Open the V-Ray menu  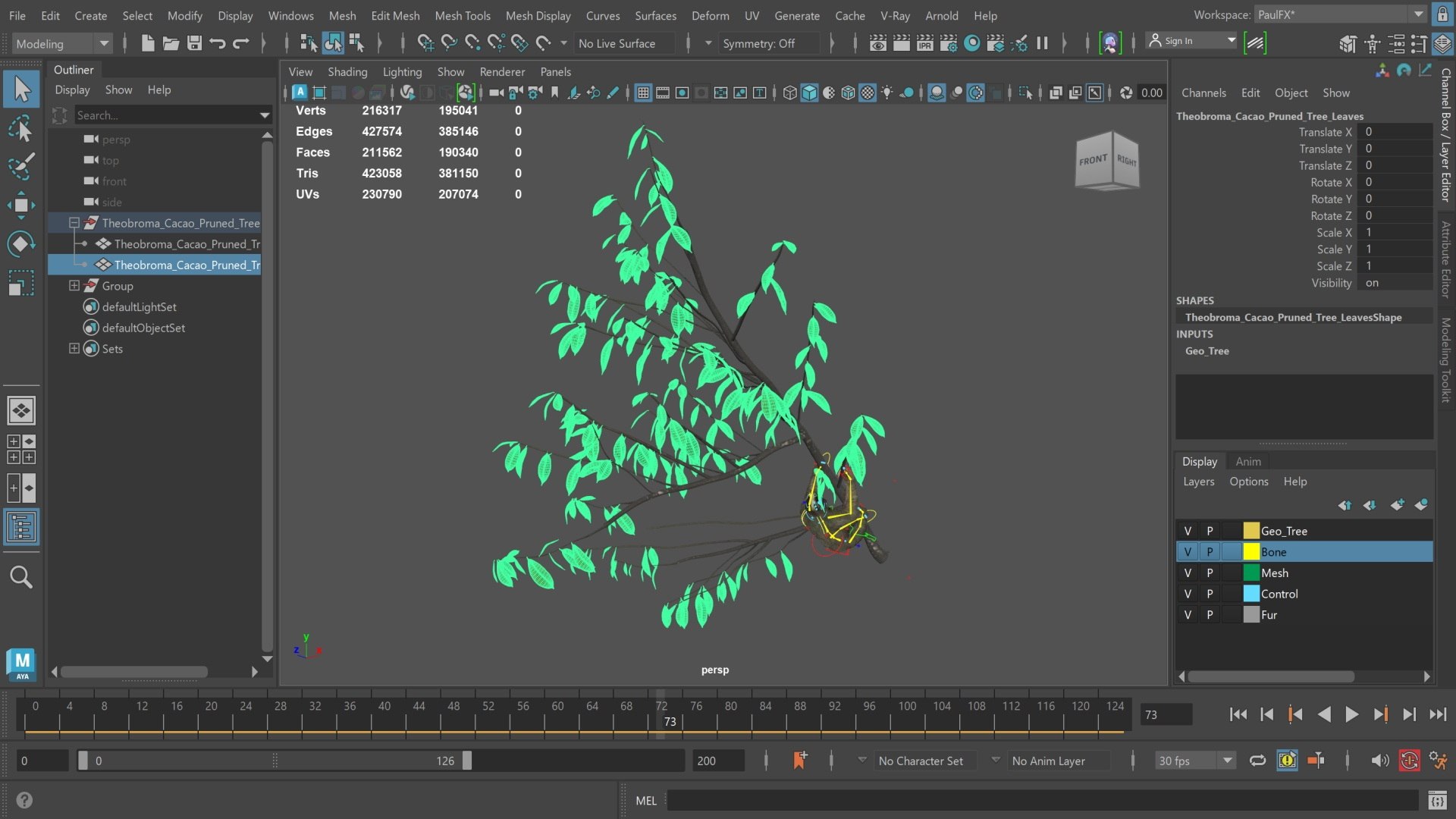pyautogui.click(x=895, y=15)
